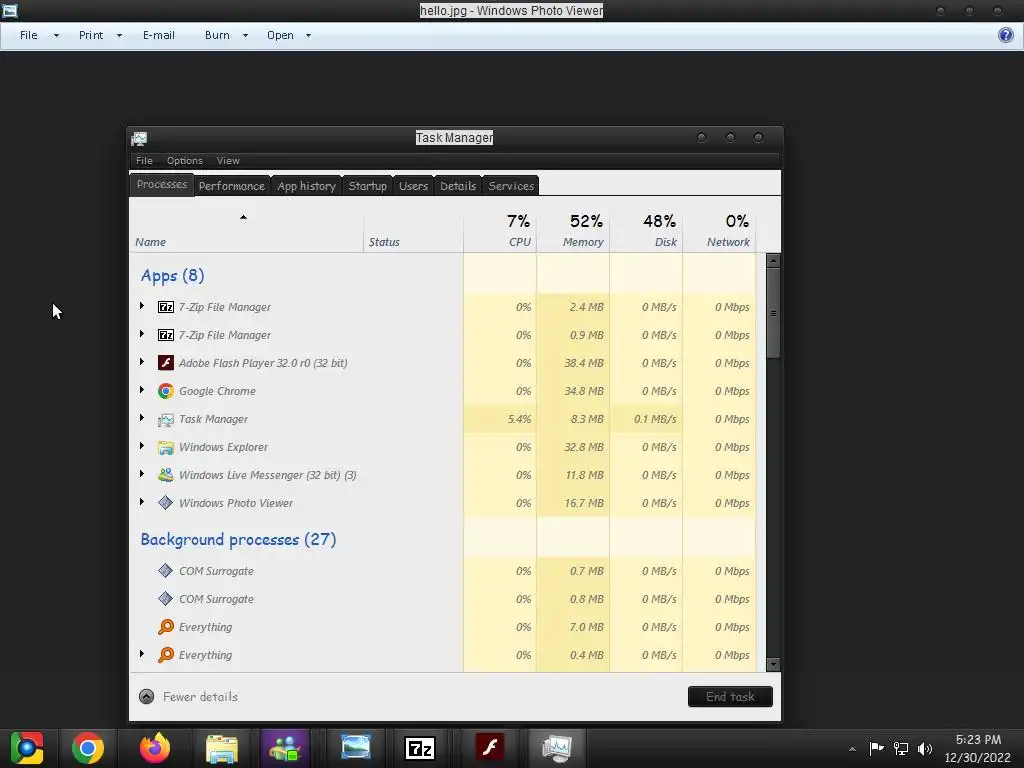Open Google Chrome from the taskbar

(88, 748)
